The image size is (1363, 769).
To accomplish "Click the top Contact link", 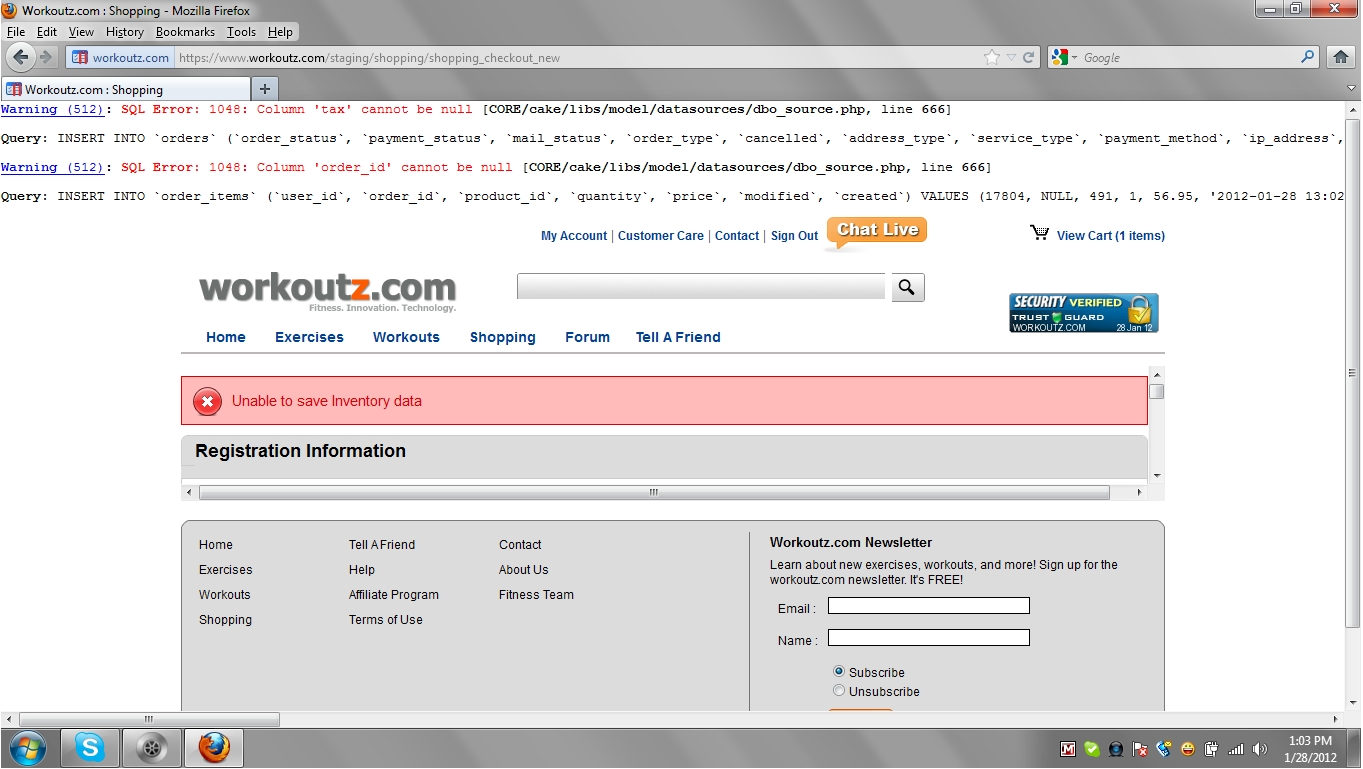I will point(737,236).
